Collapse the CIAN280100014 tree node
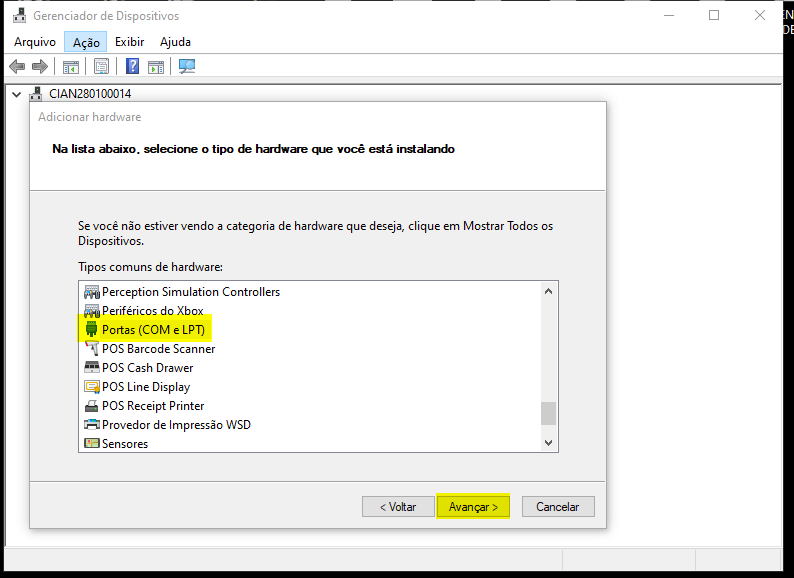This screenshot has width=794, height=578. 17,94
